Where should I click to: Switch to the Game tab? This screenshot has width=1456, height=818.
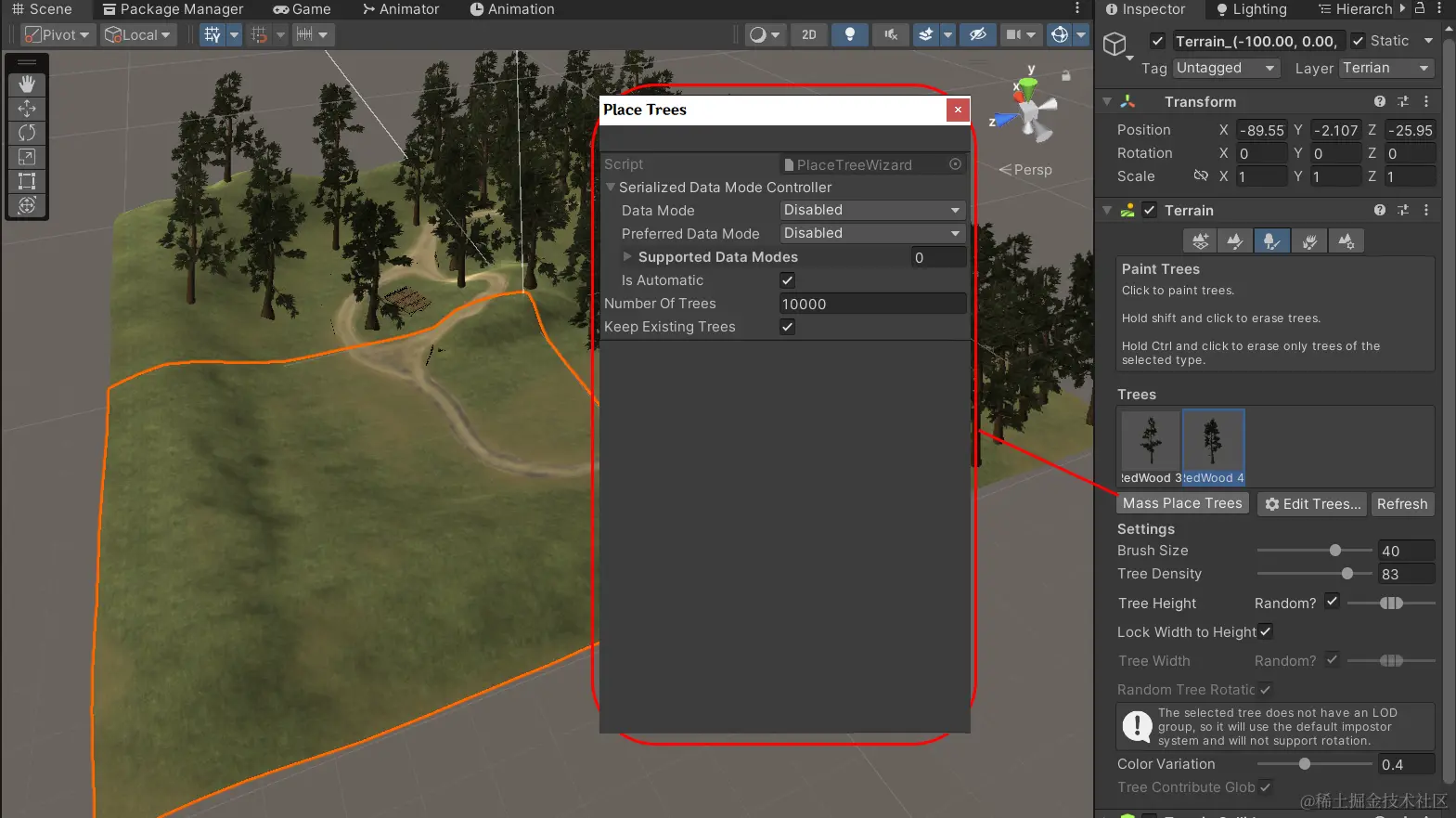coord(302,9)
